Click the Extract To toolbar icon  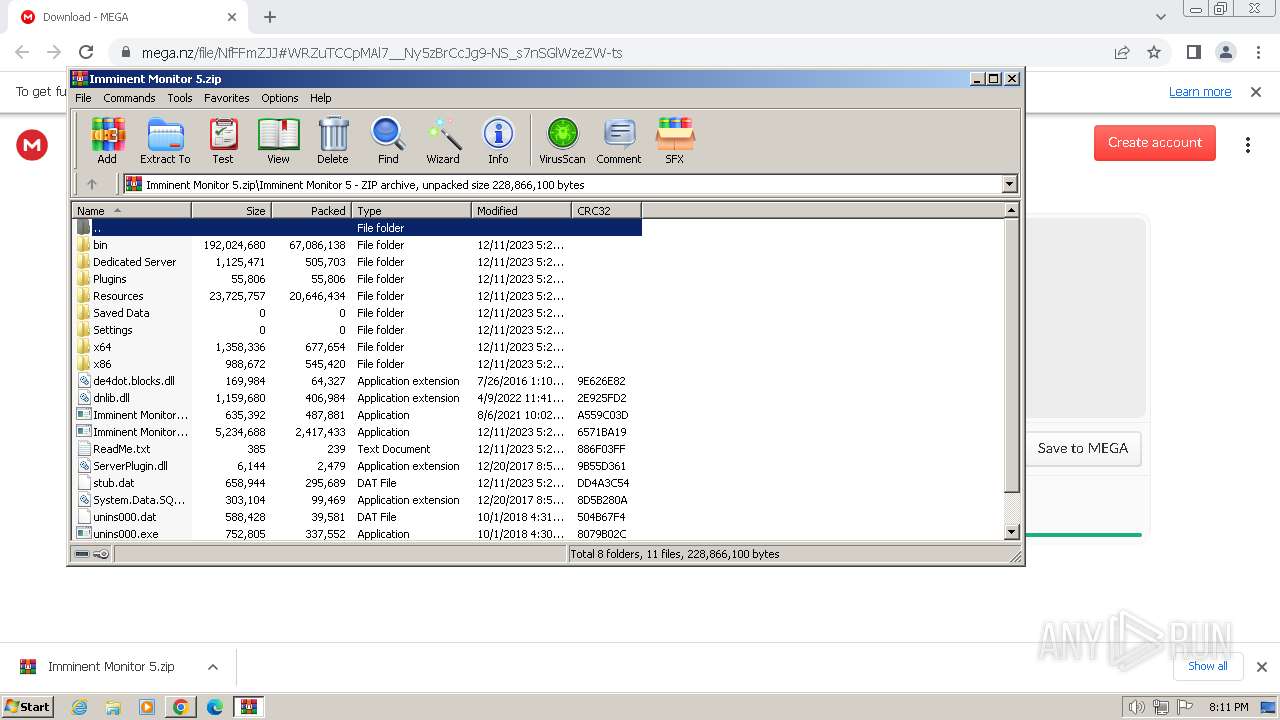165,140
